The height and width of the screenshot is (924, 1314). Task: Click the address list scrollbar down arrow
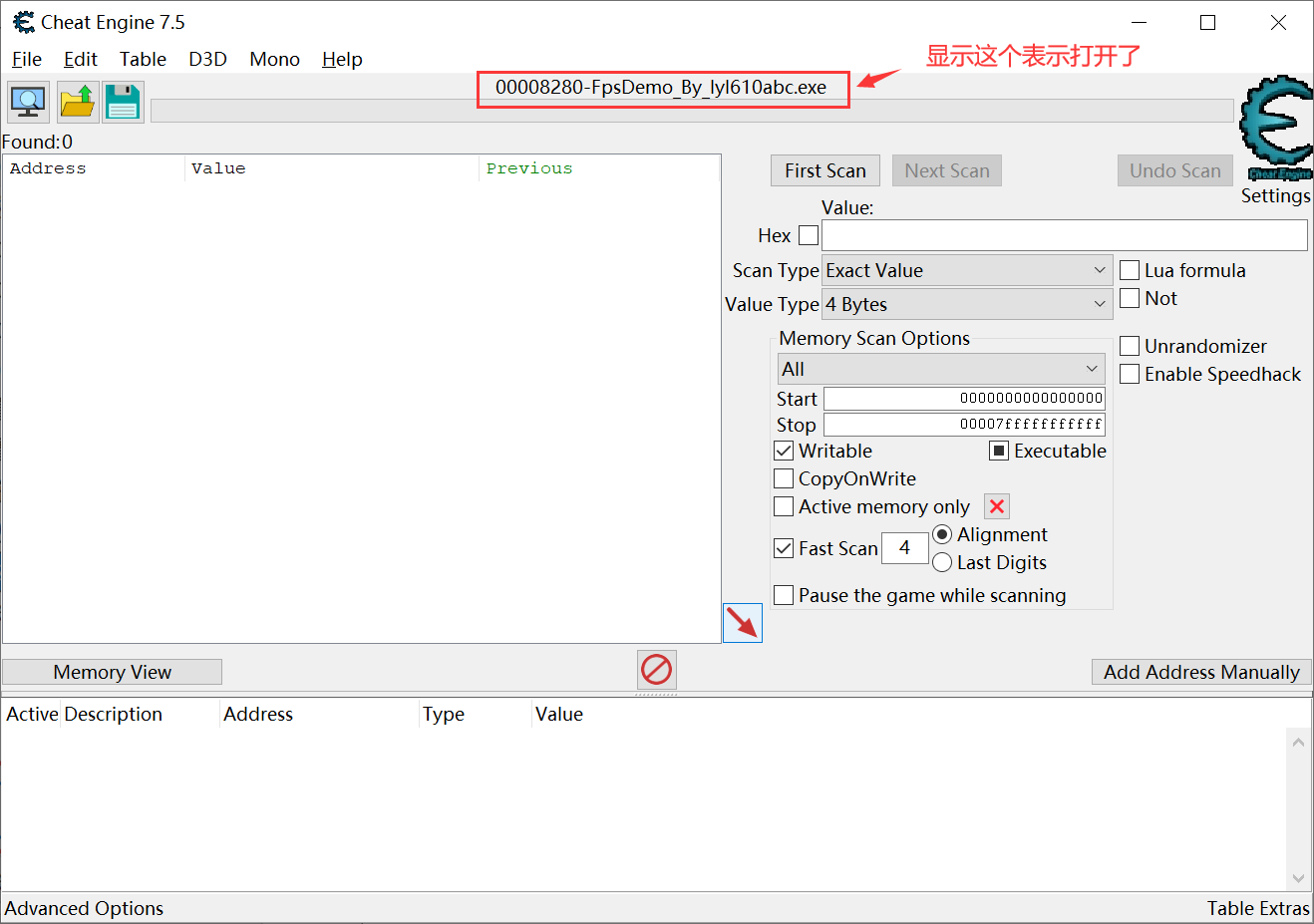(x=1298, y=878)
